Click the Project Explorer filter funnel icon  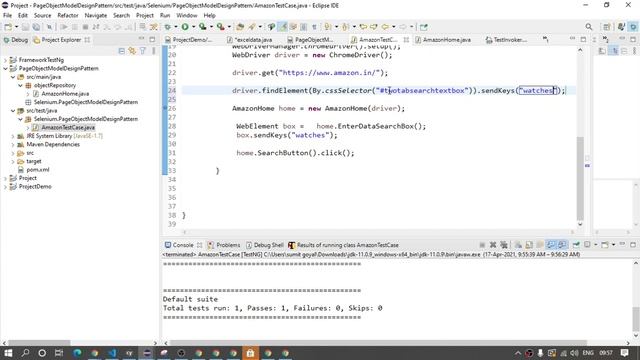143,51
